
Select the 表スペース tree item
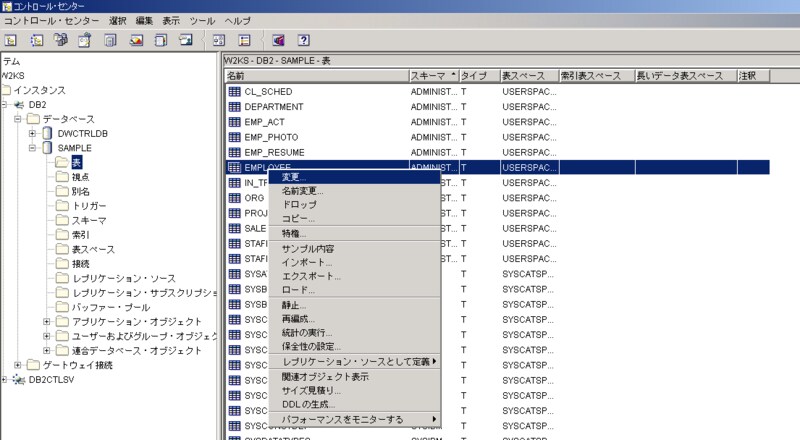click(93, 249)
